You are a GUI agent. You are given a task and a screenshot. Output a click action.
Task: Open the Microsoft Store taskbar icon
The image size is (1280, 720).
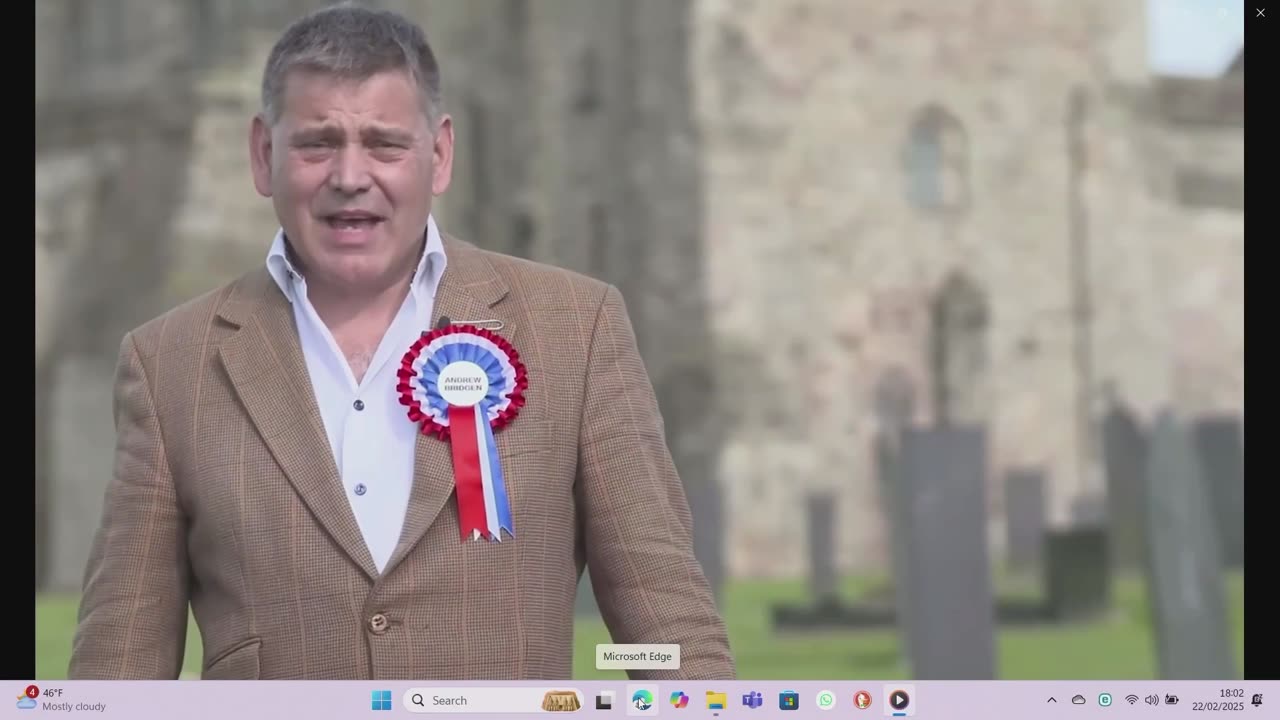(789, 700)
